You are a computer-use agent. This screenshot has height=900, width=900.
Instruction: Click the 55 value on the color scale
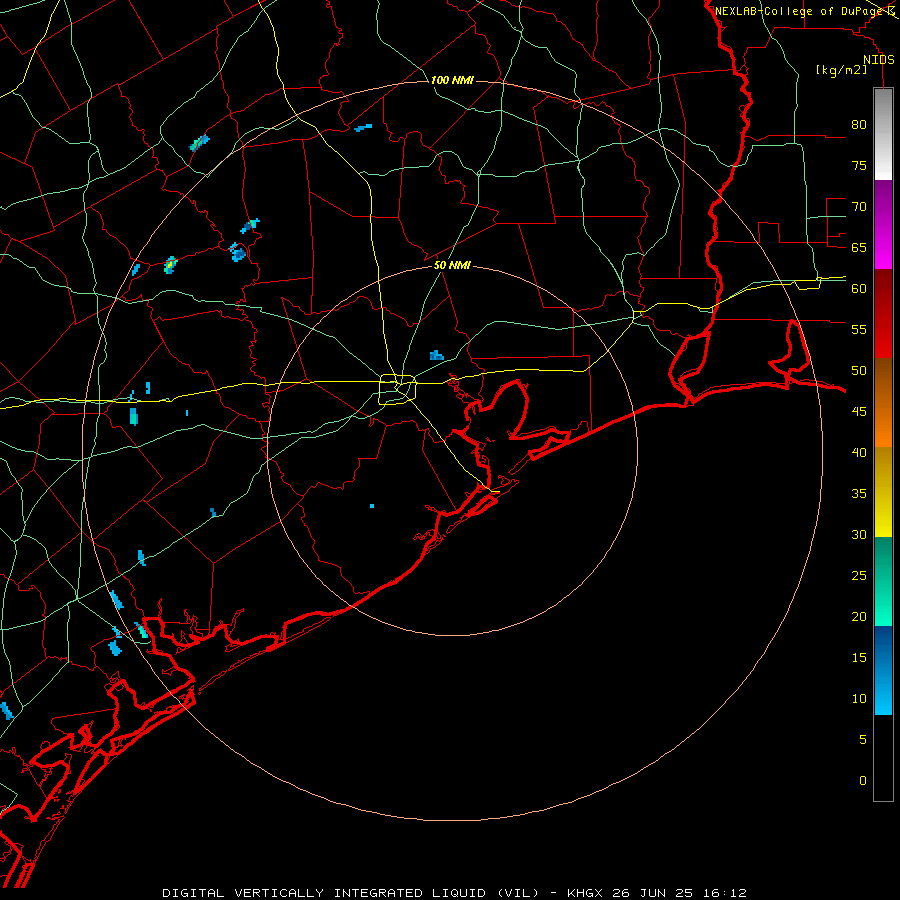click(x=859, y=329)
